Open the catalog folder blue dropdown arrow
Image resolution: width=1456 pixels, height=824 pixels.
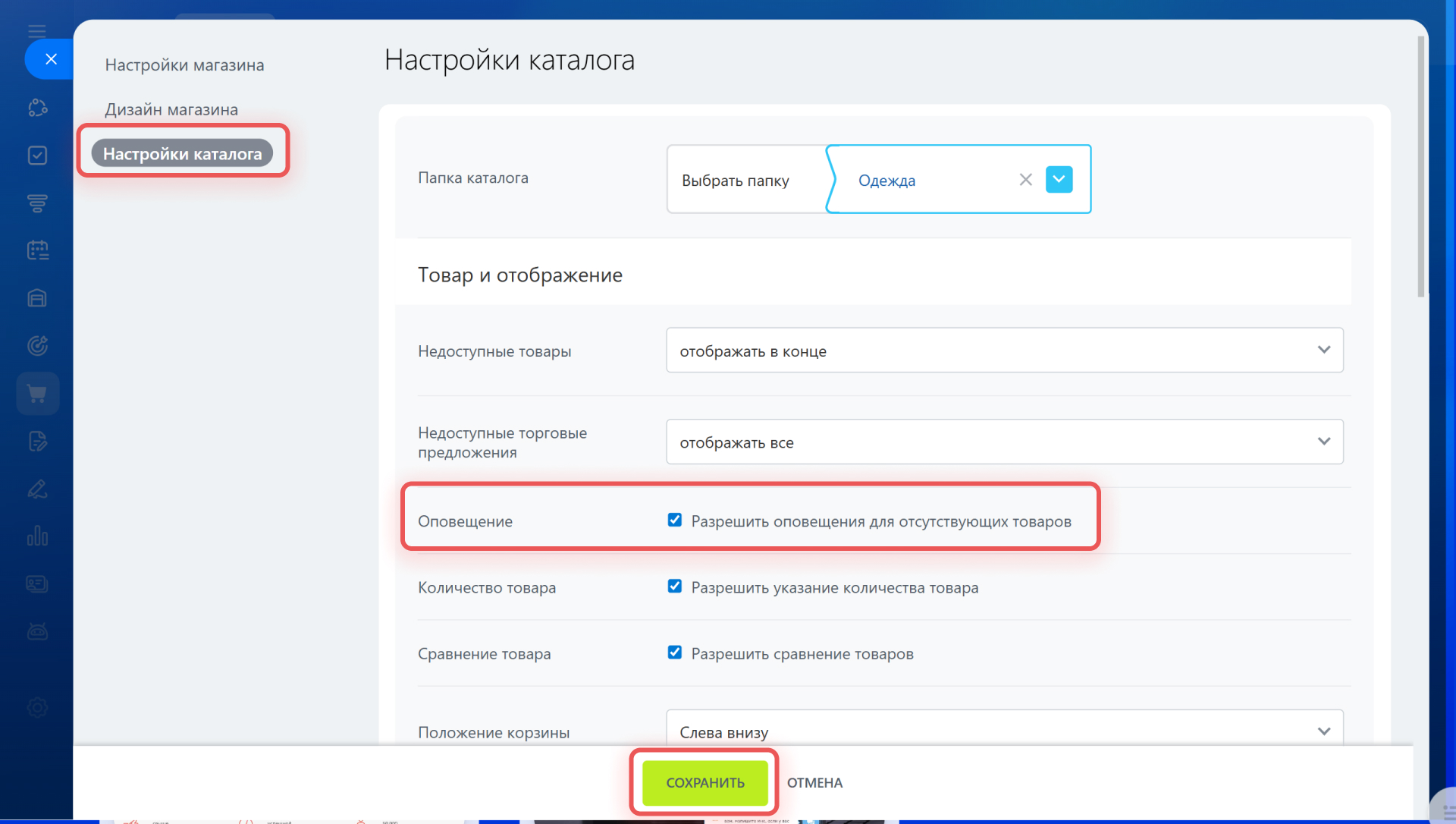[1059, 180]
